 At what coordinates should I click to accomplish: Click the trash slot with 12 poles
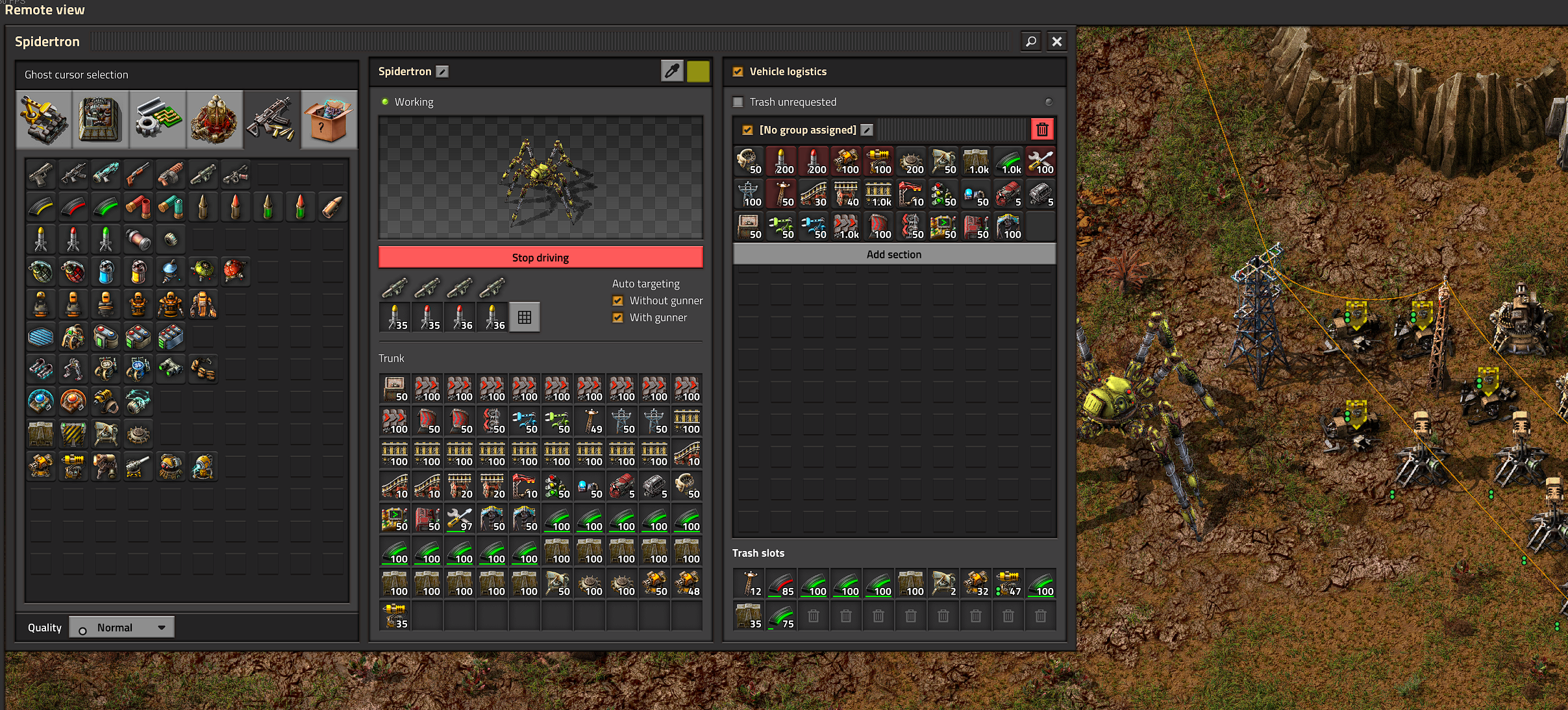749,583
